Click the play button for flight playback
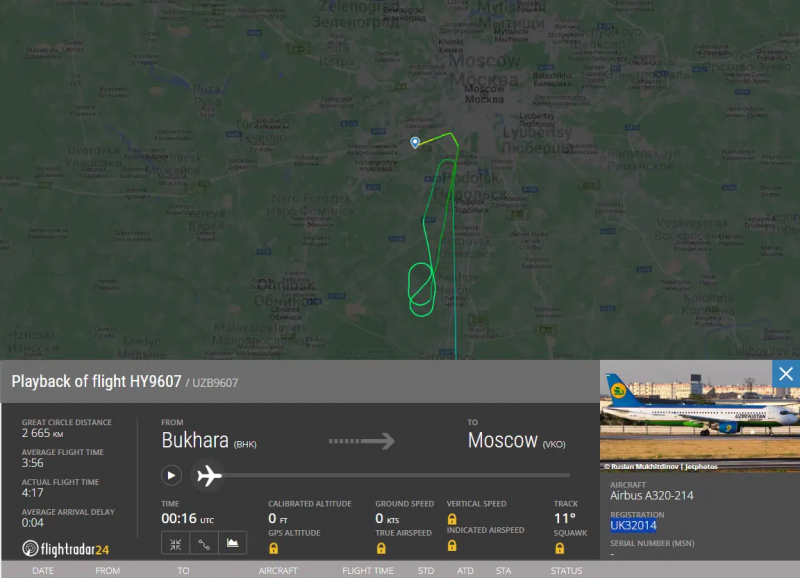 coord(171,475)
